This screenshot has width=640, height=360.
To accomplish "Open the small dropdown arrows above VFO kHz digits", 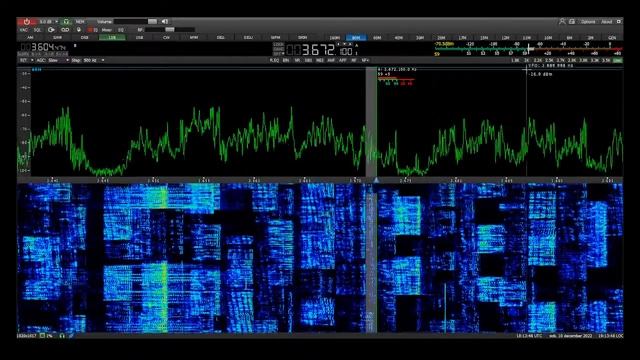I will tap(345, 44).
